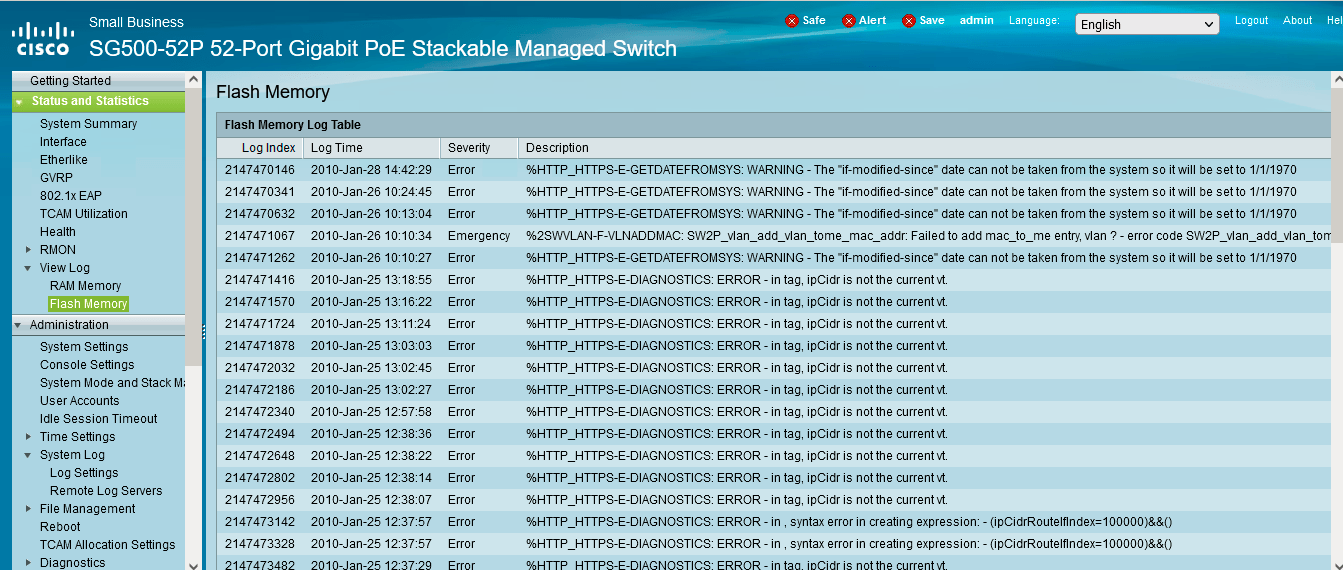The width and height of the screenshot is (1343, 570).
Task: Expand the RMON tree node
Action: coord(28,250)
